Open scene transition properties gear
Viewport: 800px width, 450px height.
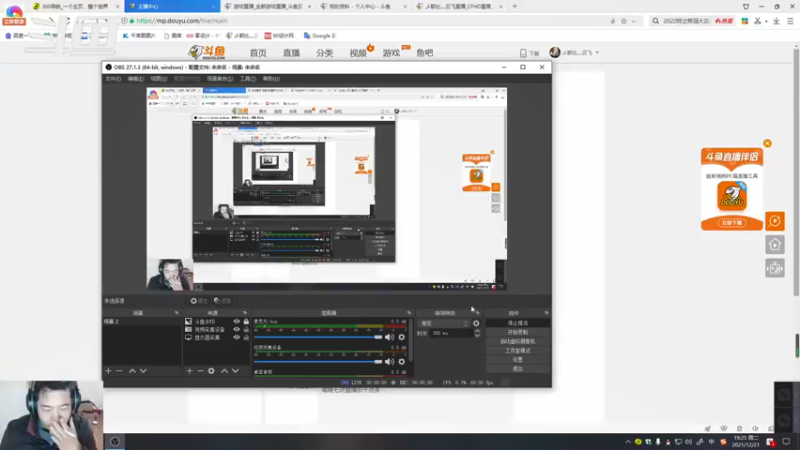point(476,323)
